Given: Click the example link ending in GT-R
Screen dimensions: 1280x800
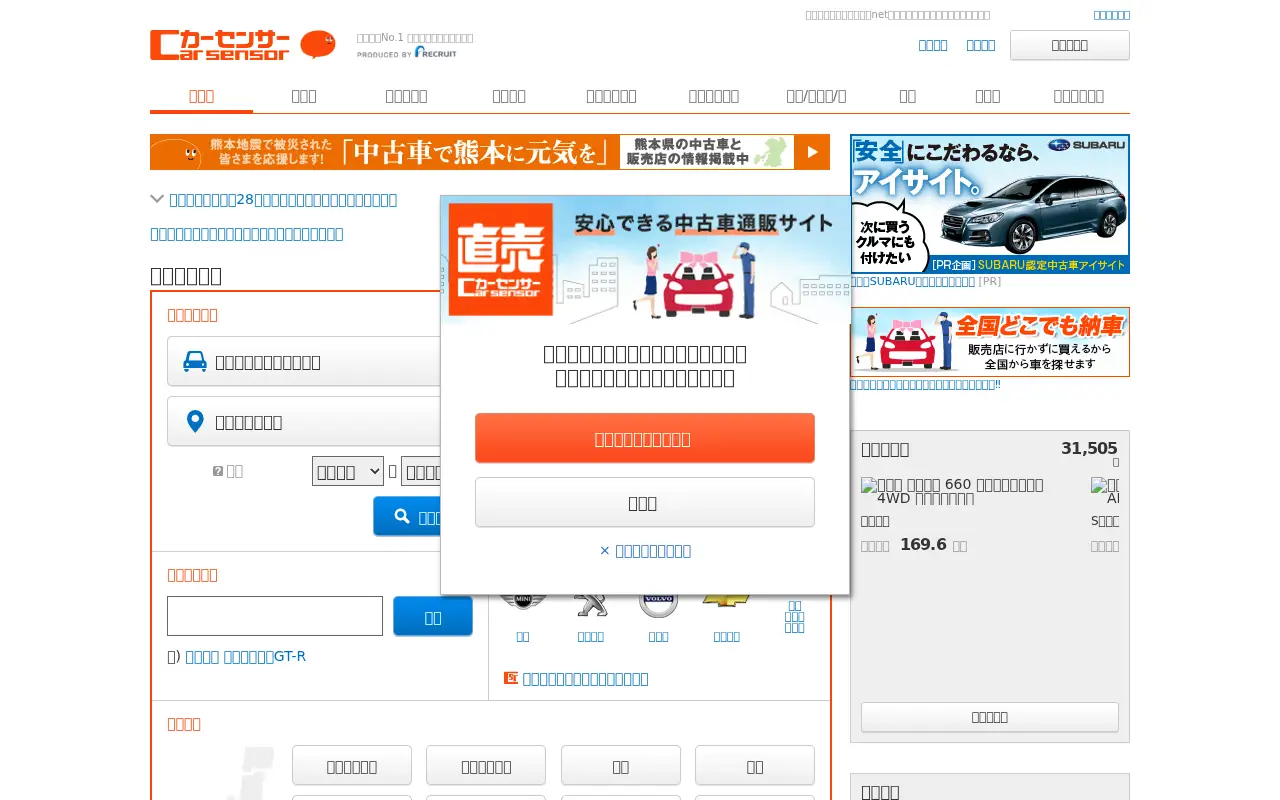Looking at the screenshot, I should tap(246, 656).
